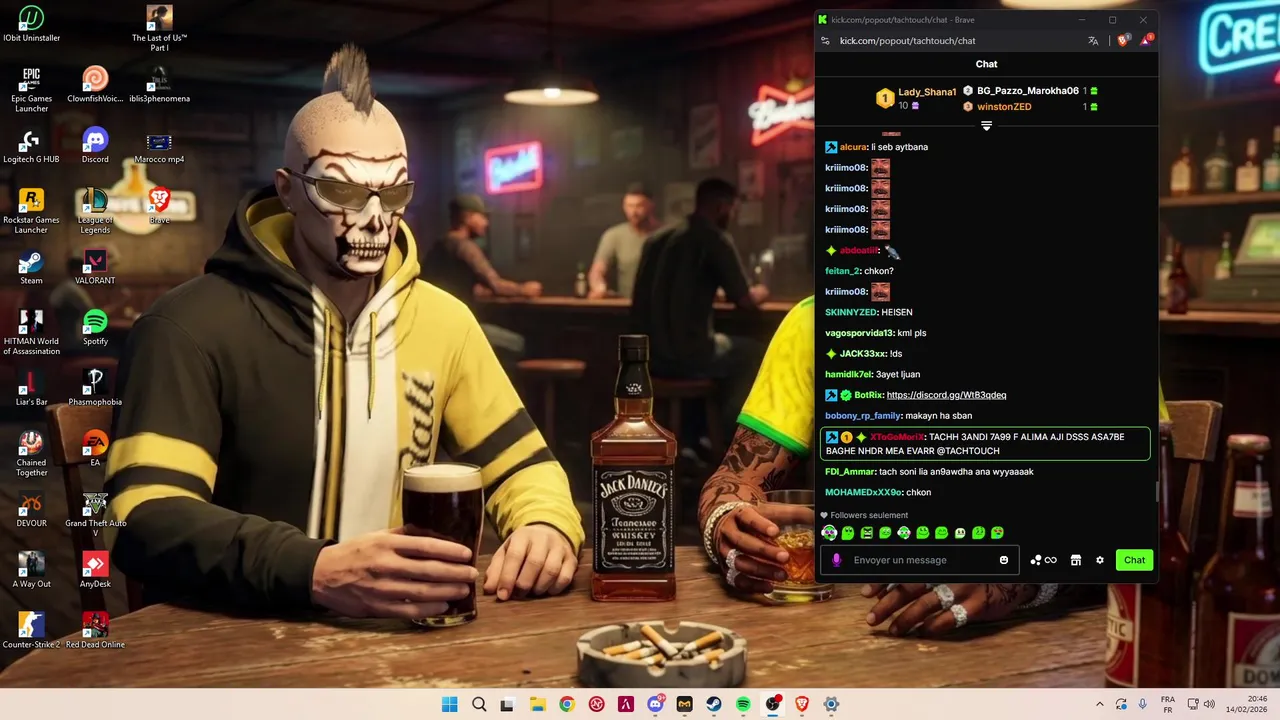Screen dimensions: 1280x720
Task: Open Google Chrome from taskbar
Action: click(x=567, y=705)
